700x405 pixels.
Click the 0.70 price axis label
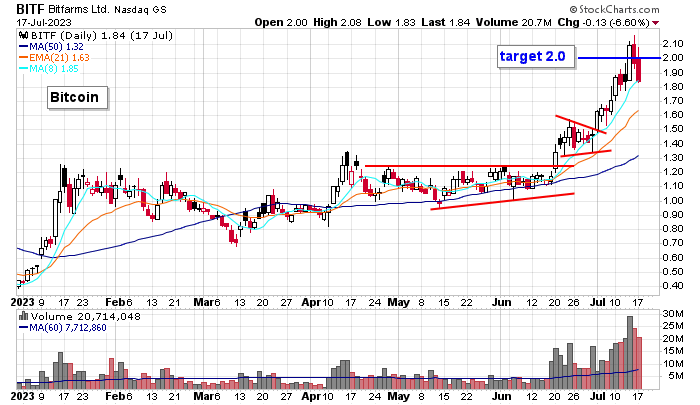click(673, 243)
